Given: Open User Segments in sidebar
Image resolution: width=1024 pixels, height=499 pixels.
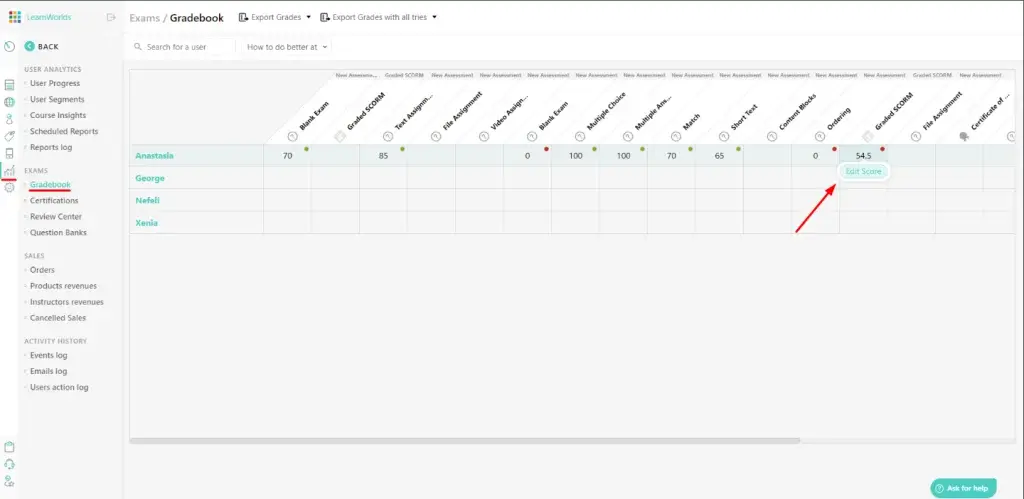Looking at the screenshot, I should [x=57, y=99].
